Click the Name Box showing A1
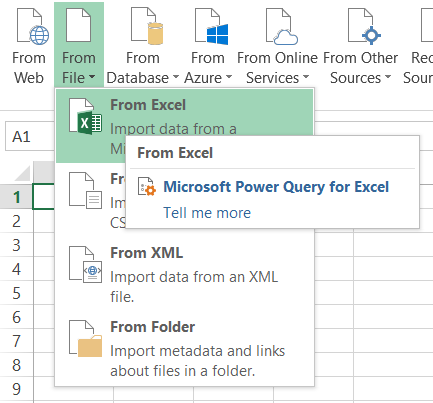433x403 pixels. [30, 137]
